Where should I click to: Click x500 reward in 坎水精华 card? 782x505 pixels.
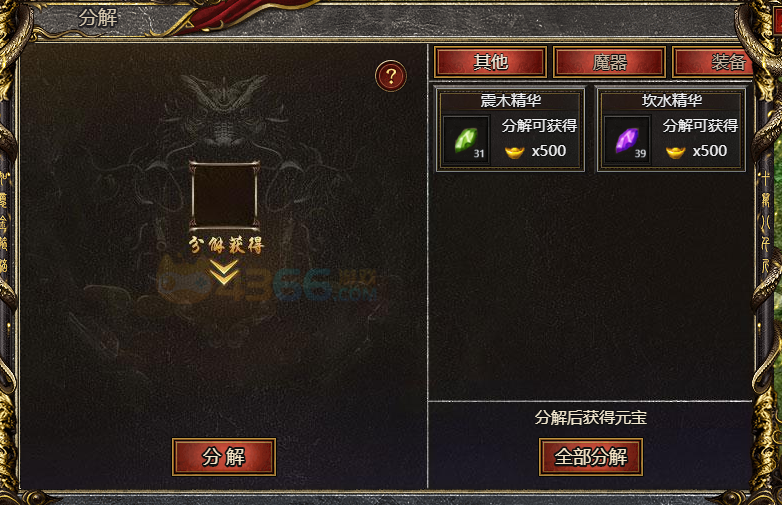(710, 151)
